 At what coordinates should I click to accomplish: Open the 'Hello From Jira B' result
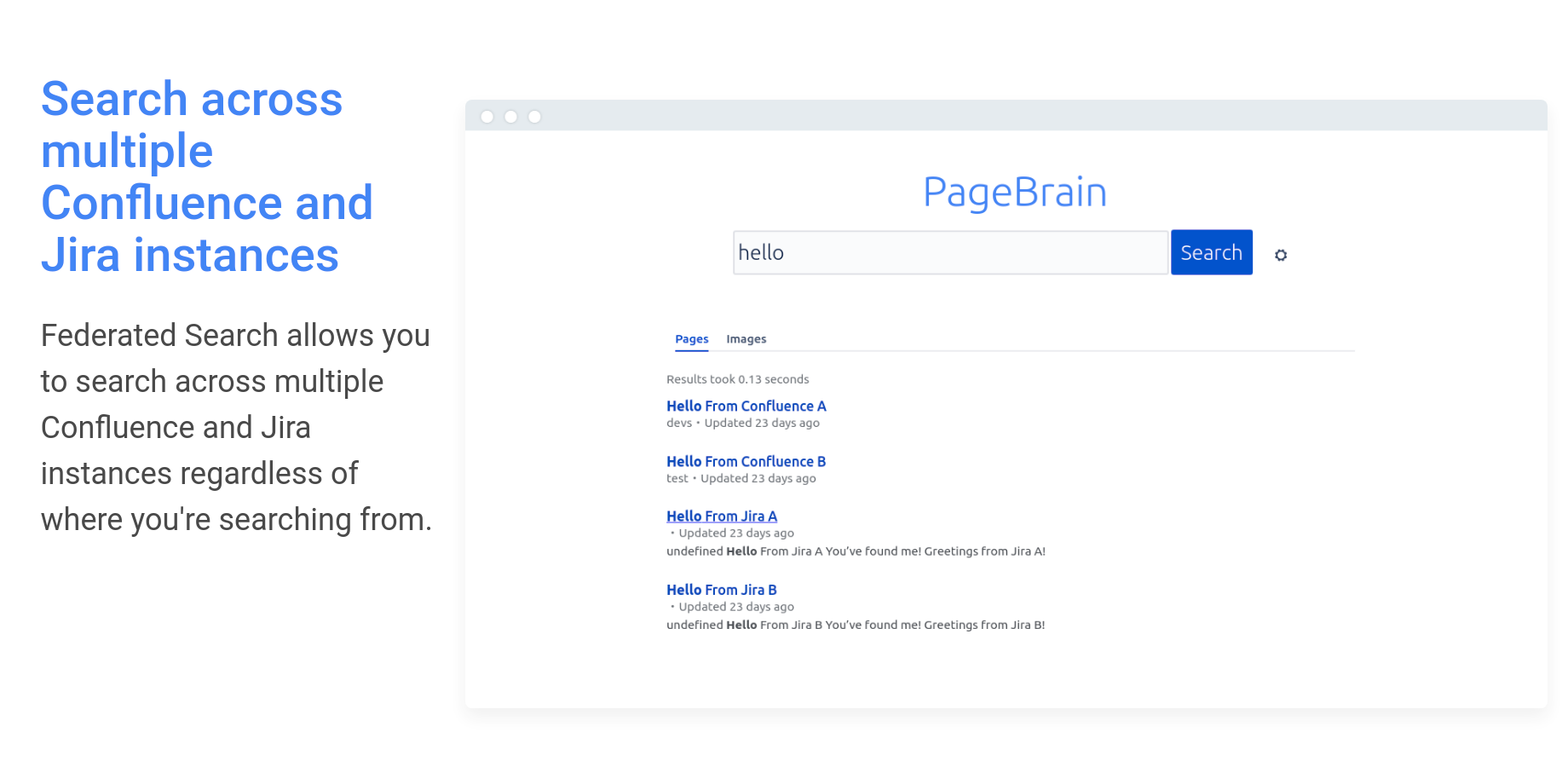pos(721,590)
